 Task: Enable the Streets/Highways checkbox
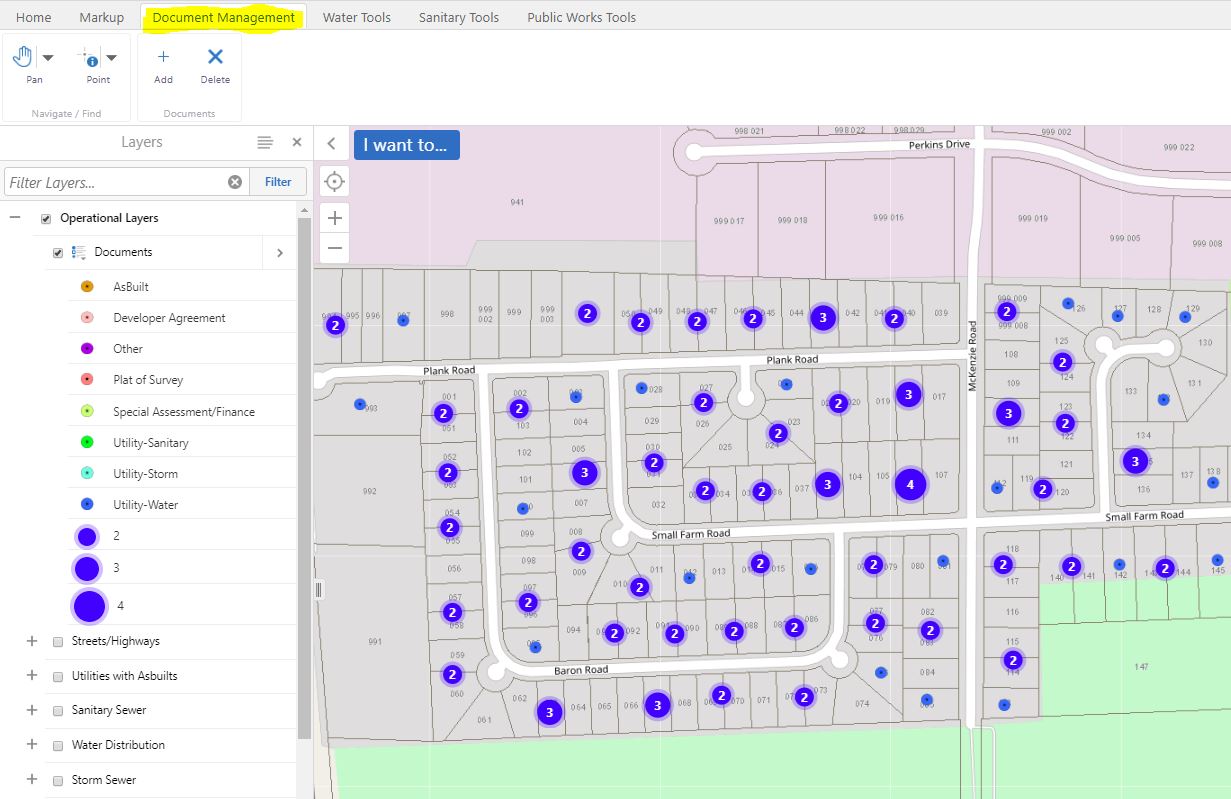click(x=58, y=642)
